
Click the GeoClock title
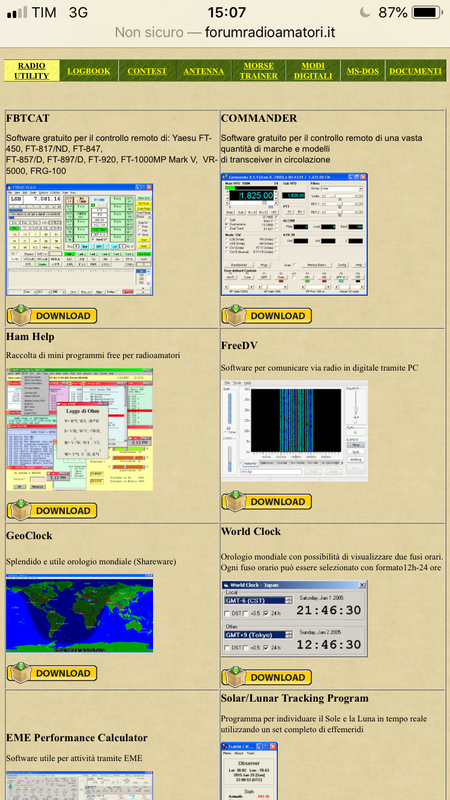pyautogui.click(x=29, y=536)
